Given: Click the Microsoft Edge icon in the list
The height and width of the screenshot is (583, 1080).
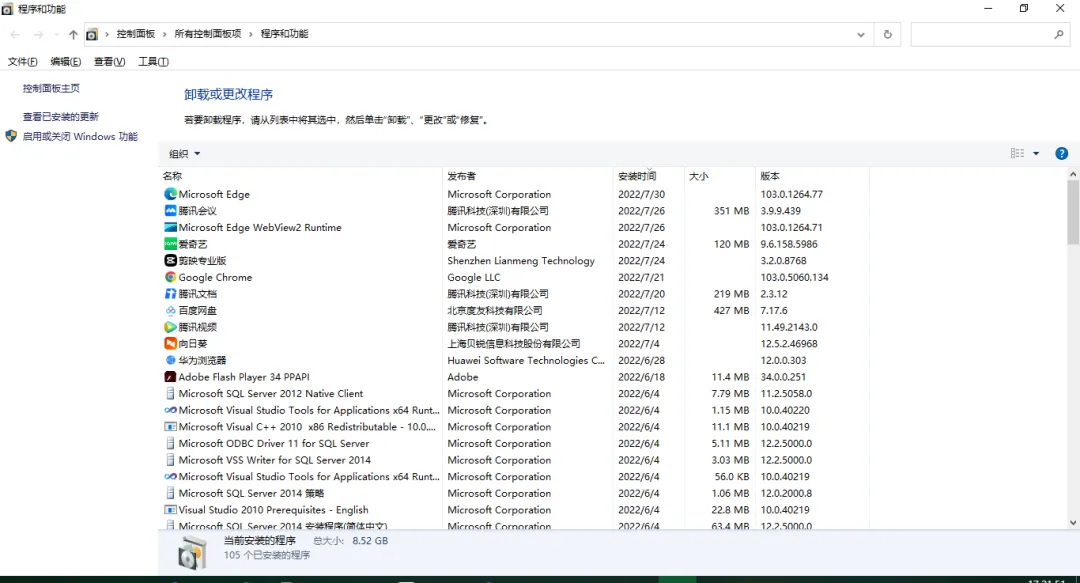Looking at the screenshot, I should pyautogui.click(x=169, y=194).
